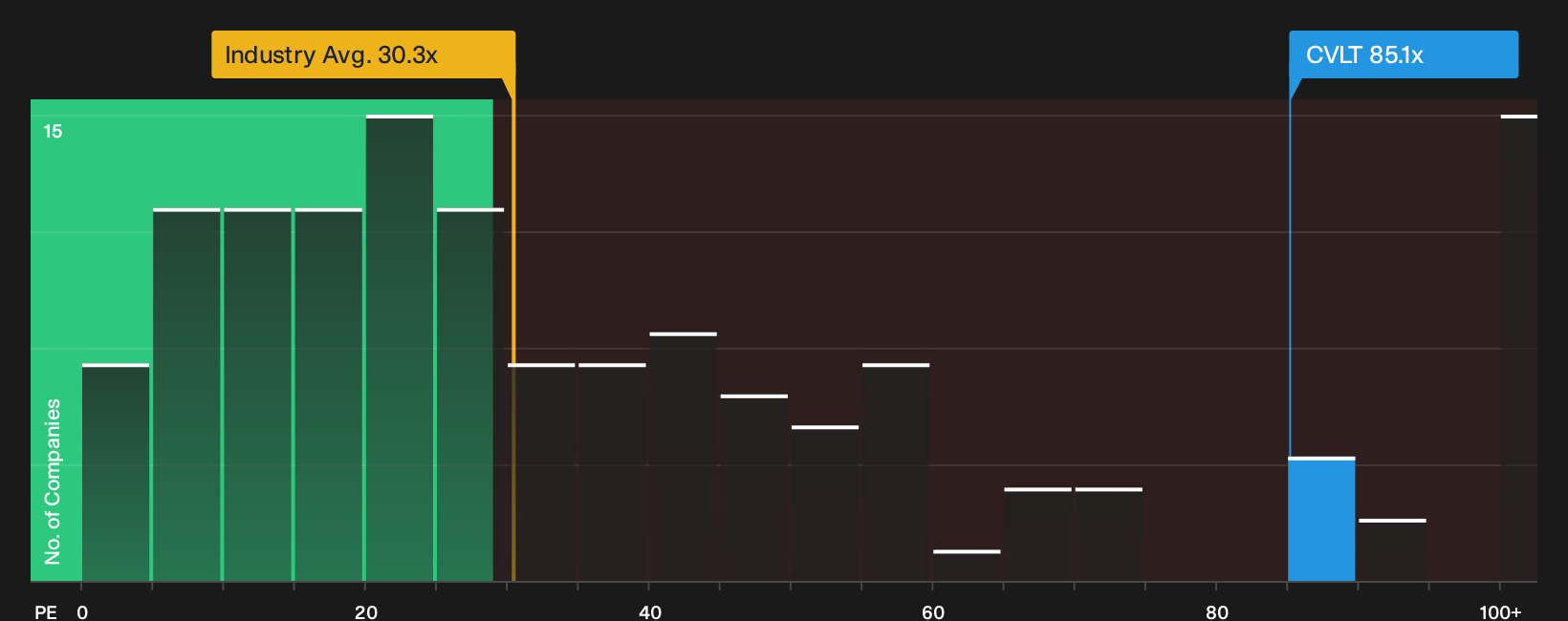This screenshot has height=621, width=1568.
Task: Select the bar at PE 90-95
Action: (1392, 549)
